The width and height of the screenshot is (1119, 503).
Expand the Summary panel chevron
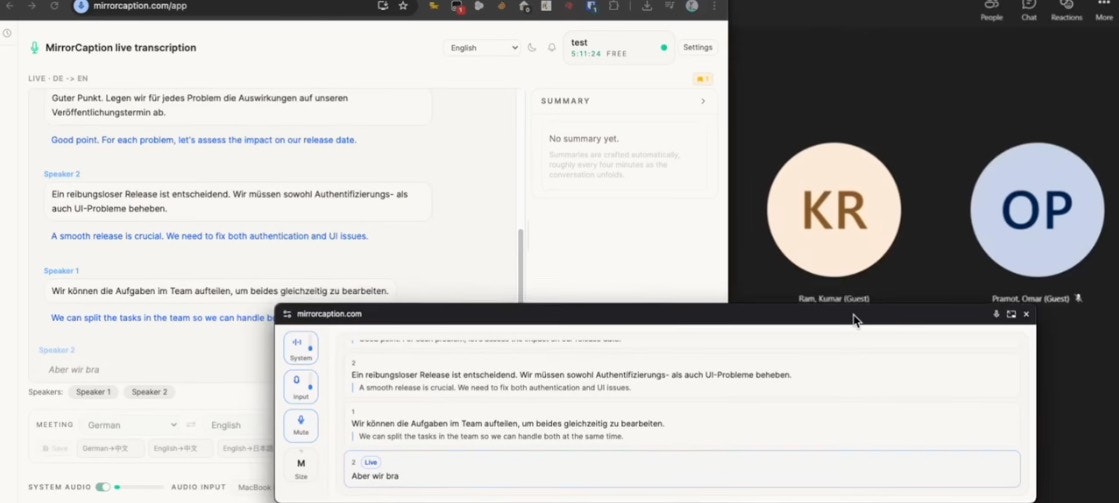(703, 101)
